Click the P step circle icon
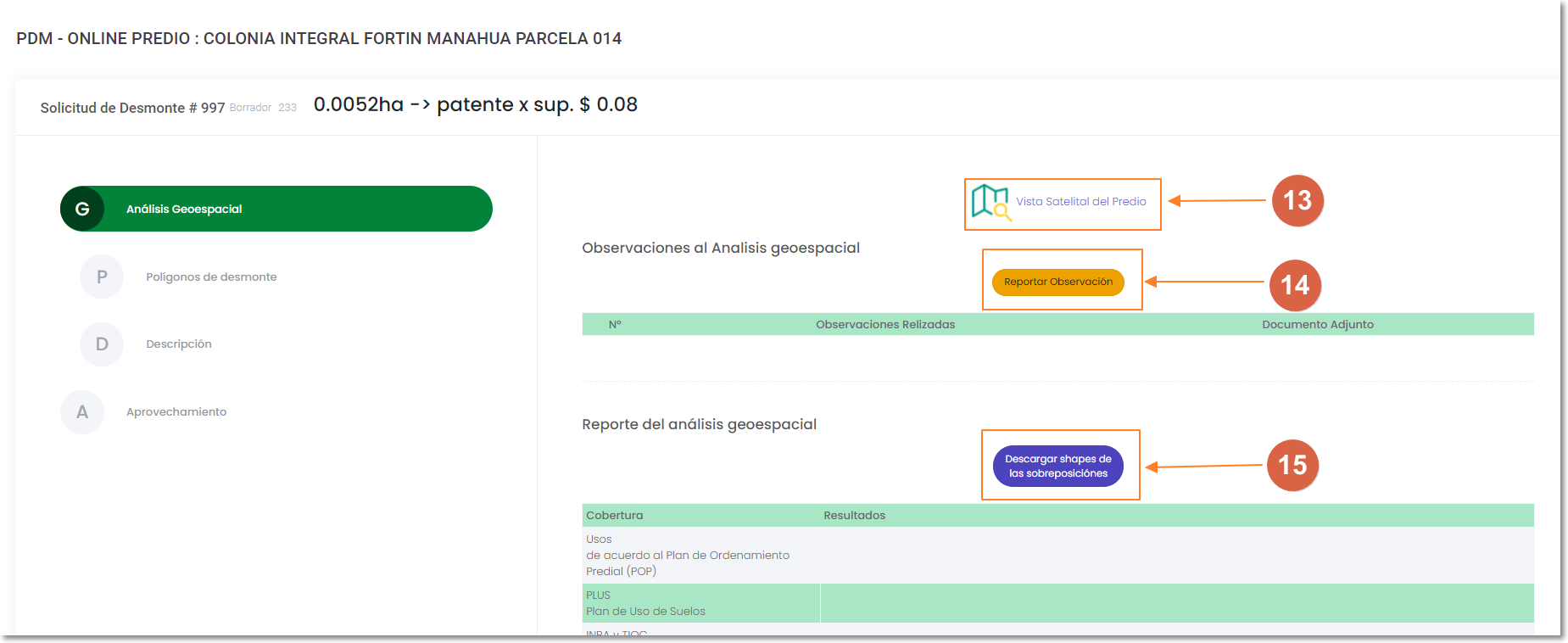1568x643 pixels. pos(102,277)
